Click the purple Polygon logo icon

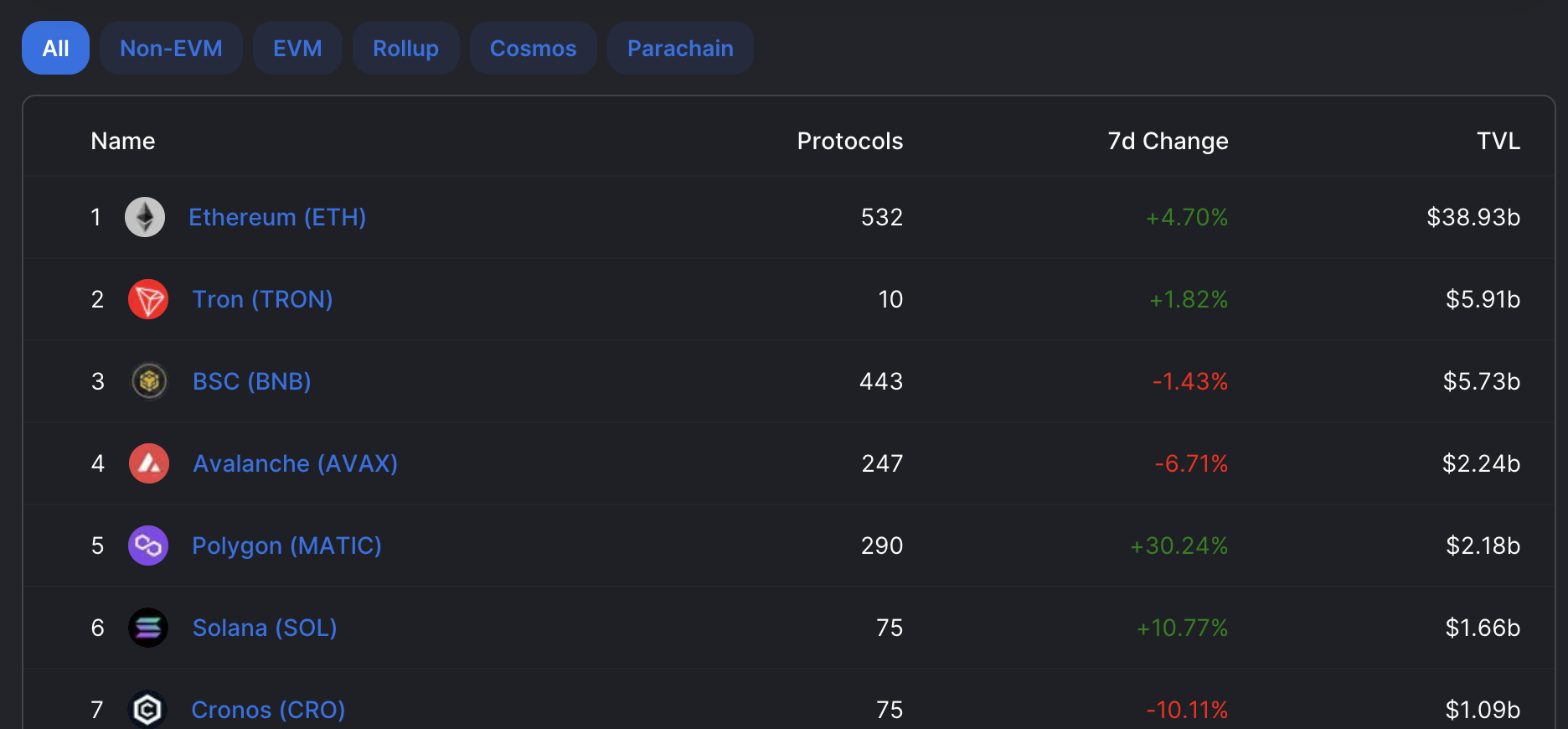[148, 545]
